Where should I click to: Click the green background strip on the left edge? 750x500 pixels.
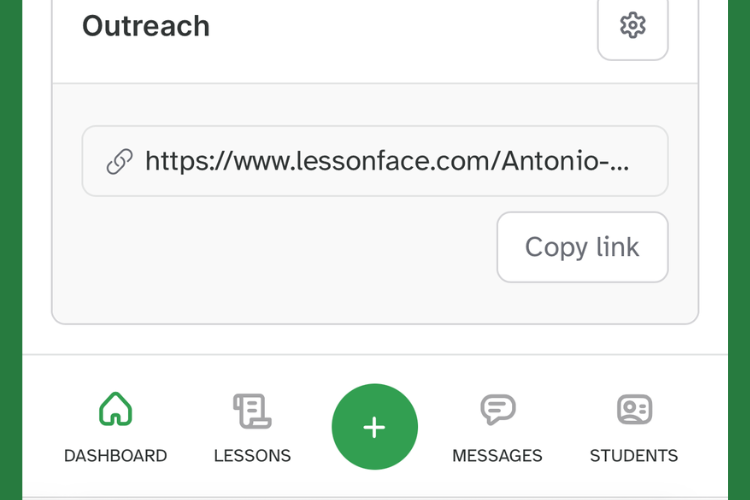(11, 250)
